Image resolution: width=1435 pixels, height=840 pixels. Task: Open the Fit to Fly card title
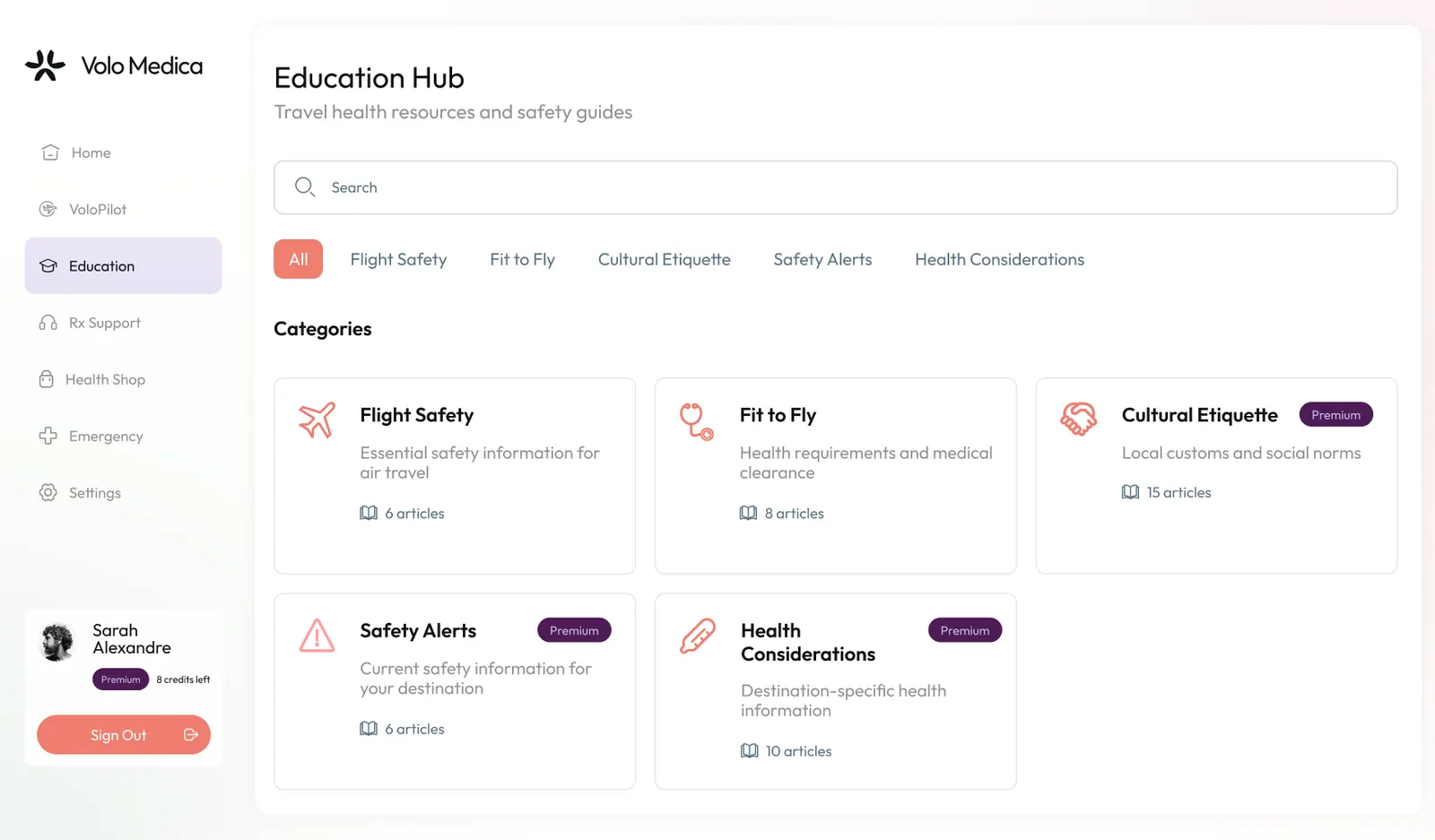click(x=778, y=415)
